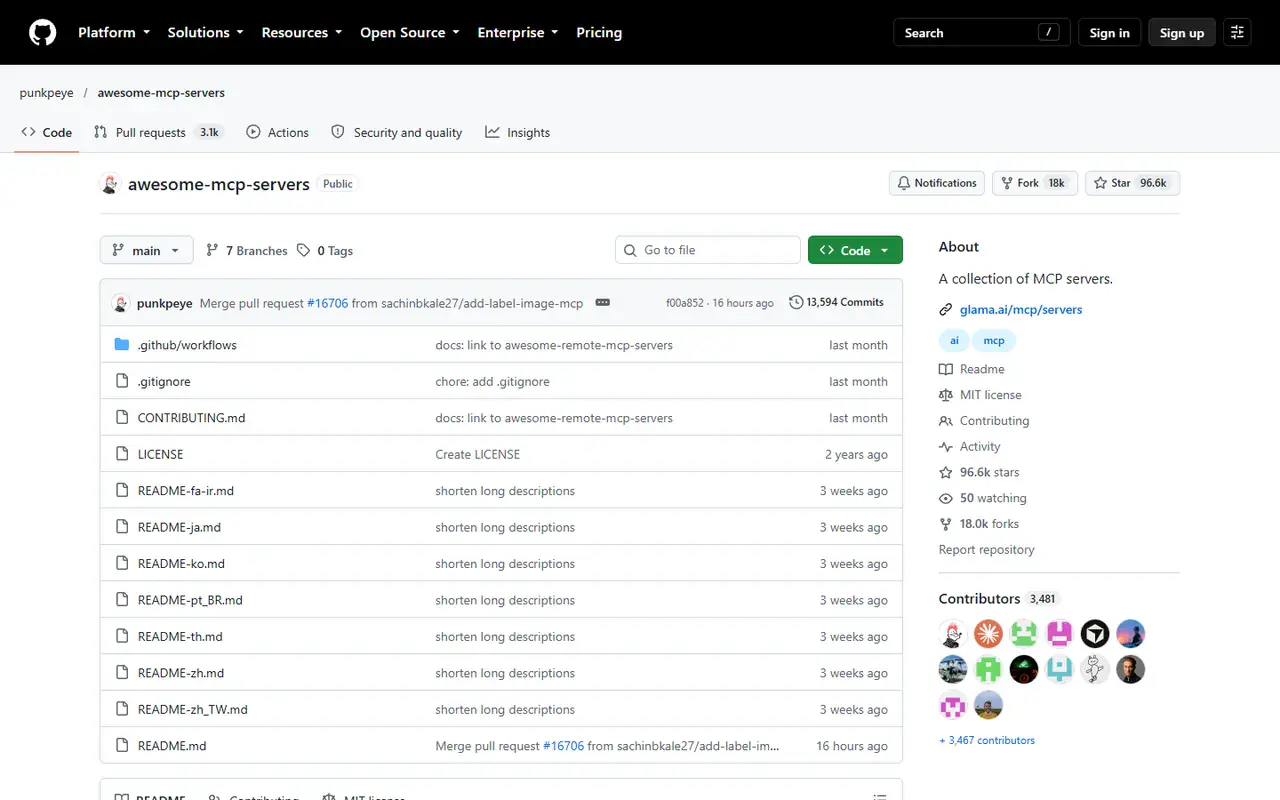Open the + 3,467 contributors link
The image size is (1280, 800).
point(987,740)
